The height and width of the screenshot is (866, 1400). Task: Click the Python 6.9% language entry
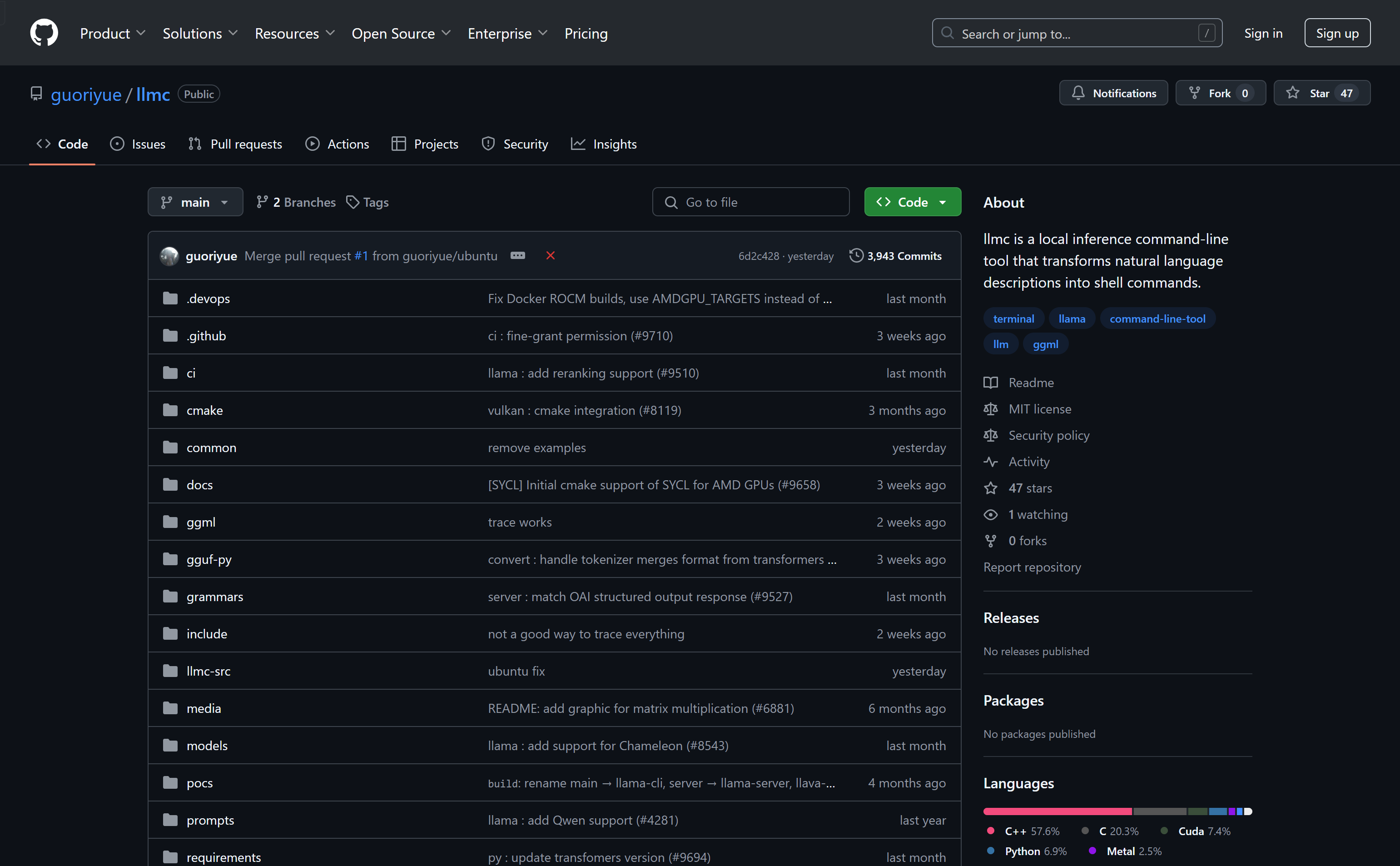(1027, 851)
